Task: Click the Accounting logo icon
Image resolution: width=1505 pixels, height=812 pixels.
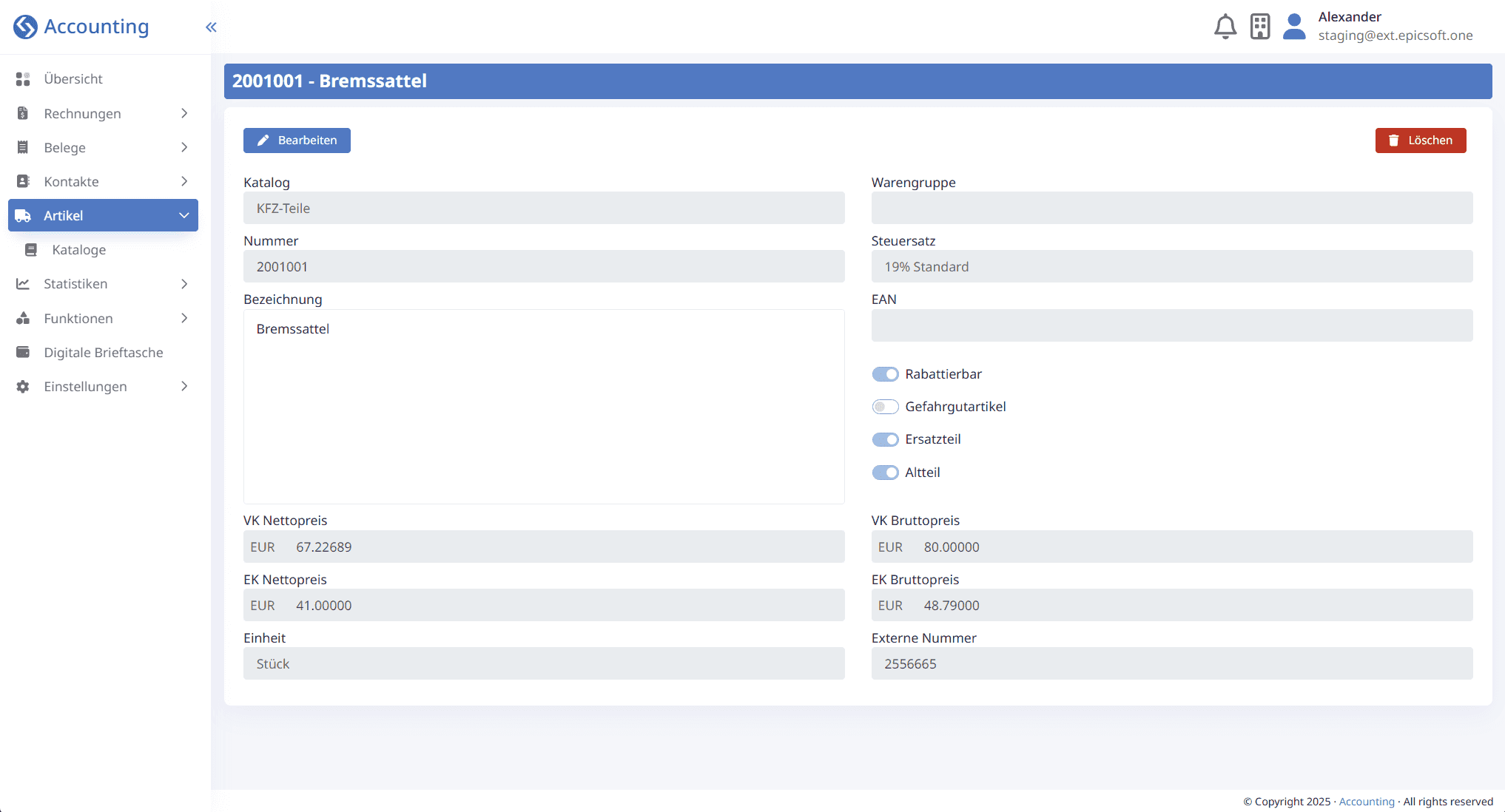Action: pos(25,27)
